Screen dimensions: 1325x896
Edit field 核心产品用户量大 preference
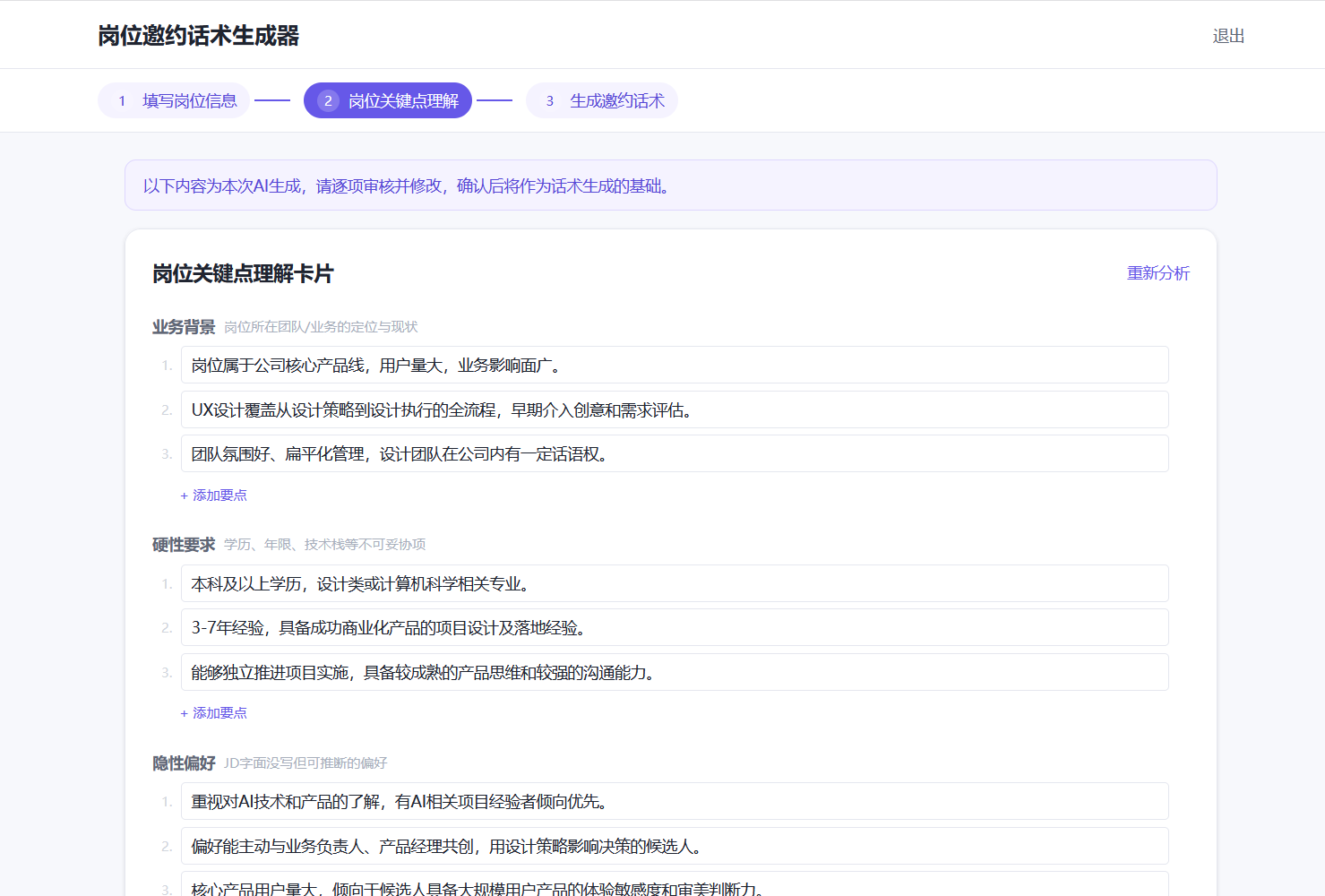(x=675, y=885)
